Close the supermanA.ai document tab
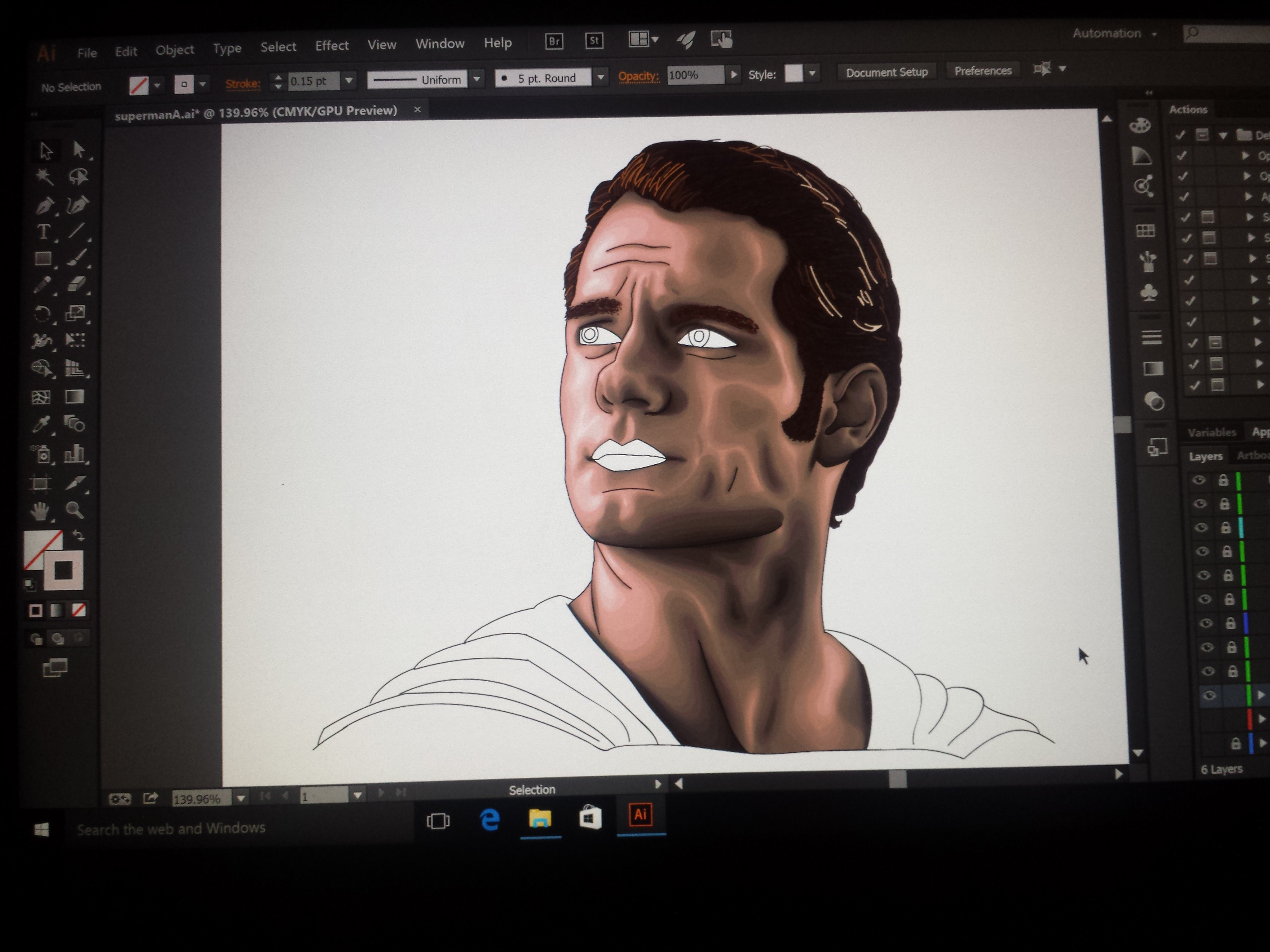This screenshot has width=1270, height=952. (x=417, y=109)
